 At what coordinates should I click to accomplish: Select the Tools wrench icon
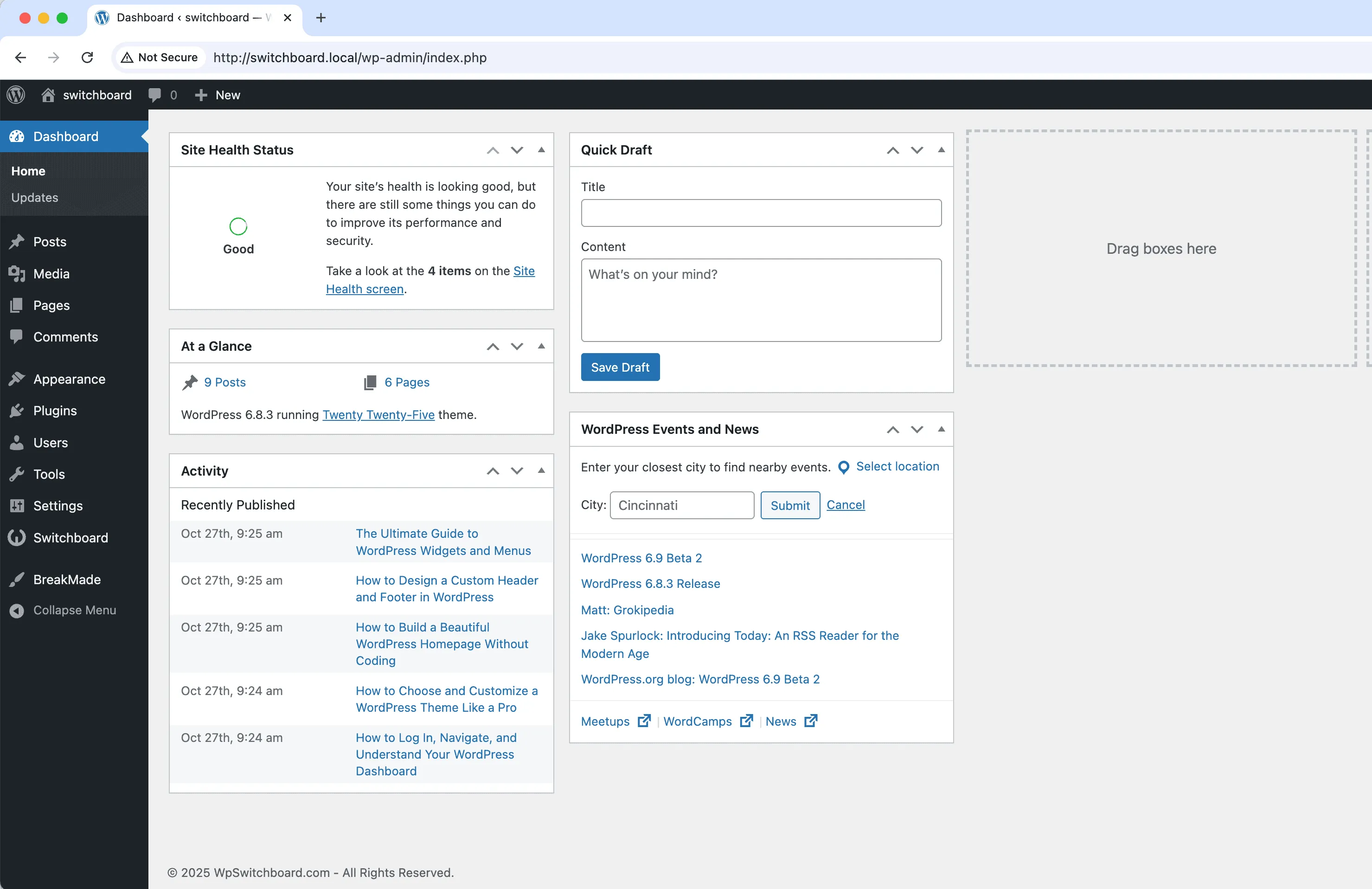point(17,474)
